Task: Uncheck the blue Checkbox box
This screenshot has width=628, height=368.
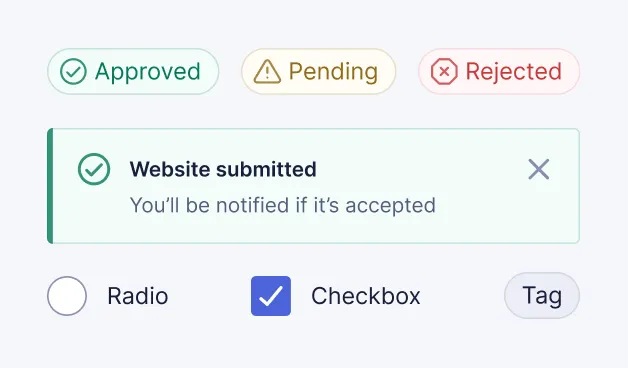Action: click(x=271, y=296)
